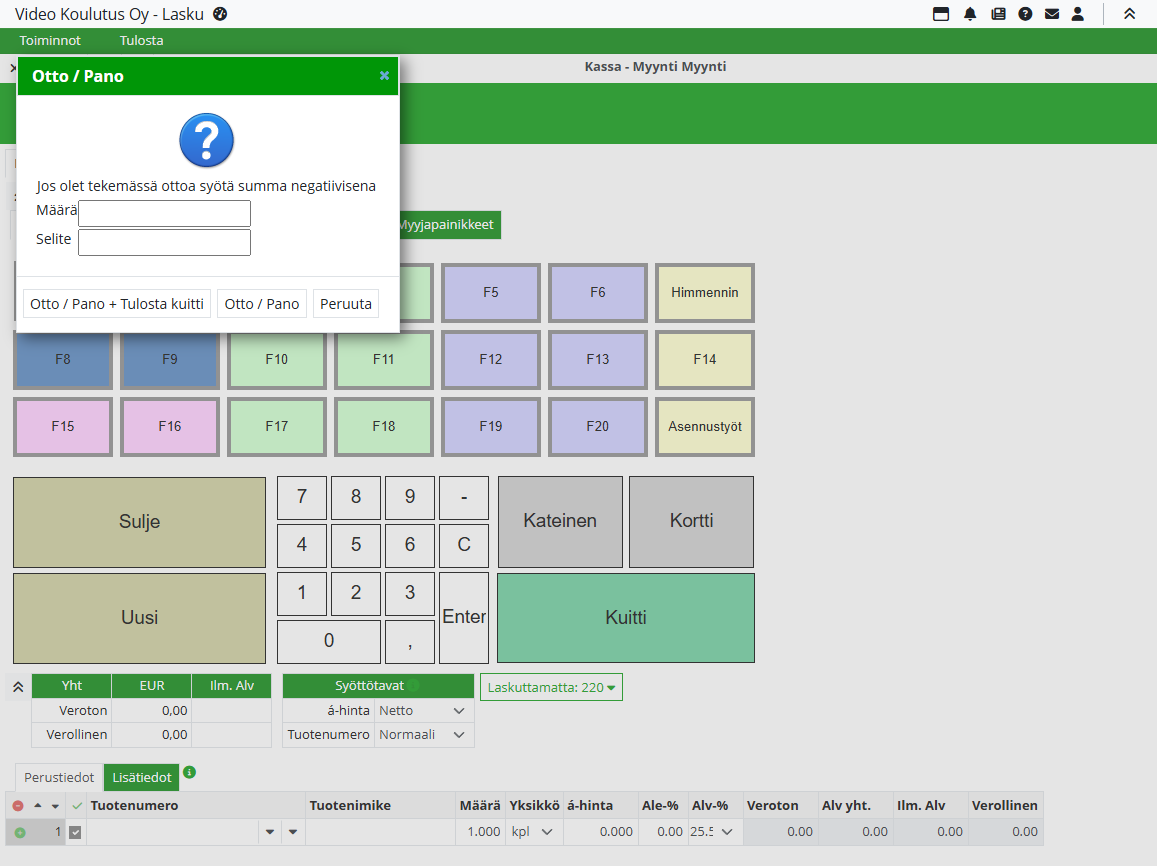Viewport: 1157px width, 866px height.
Task: Switch to the Perustiedot tab
Action: click(59, 777)
